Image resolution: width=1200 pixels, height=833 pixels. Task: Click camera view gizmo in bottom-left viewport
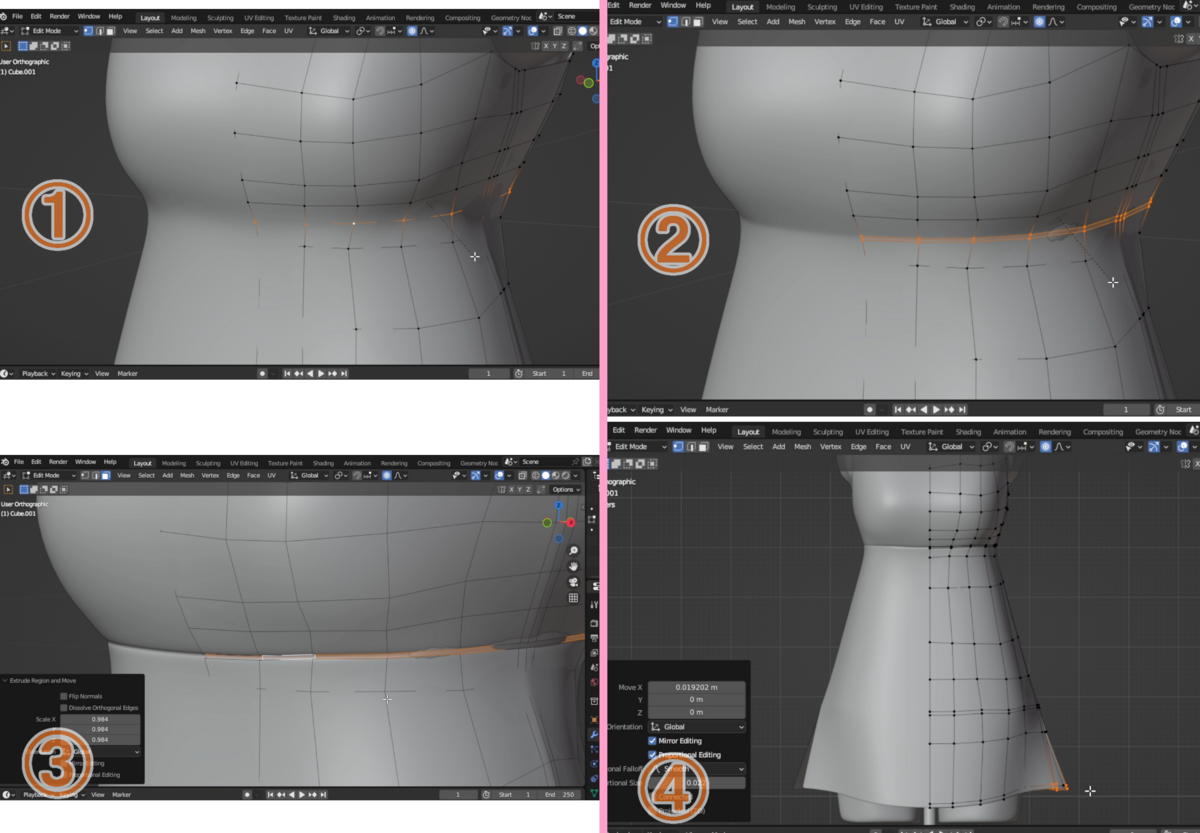[573, 582]
